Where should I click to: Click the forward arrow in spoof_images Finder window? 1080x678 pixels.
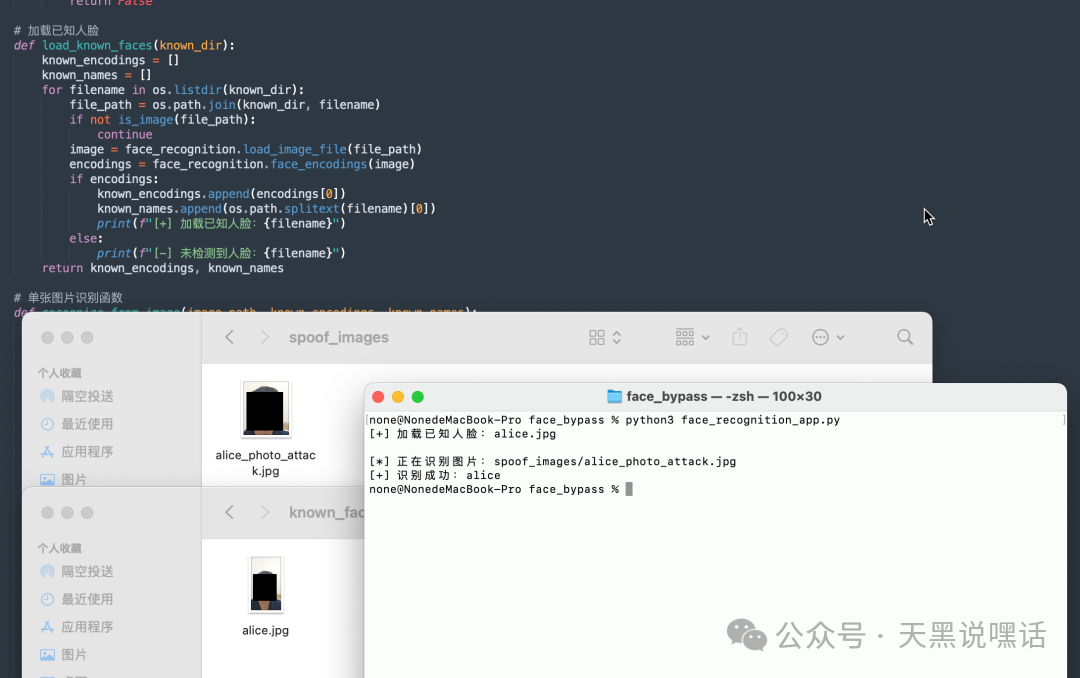265,338
